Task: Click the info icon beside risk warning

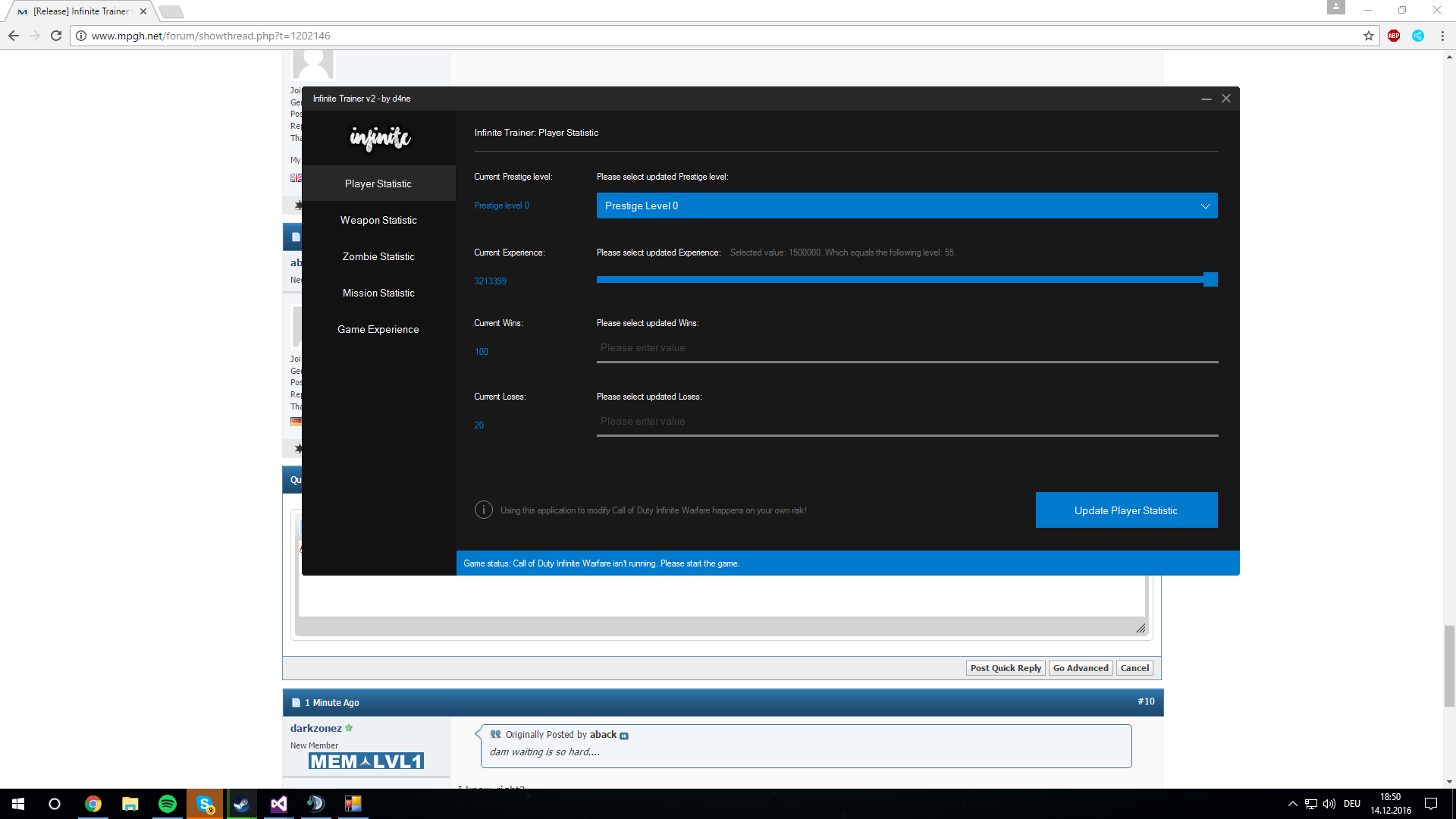Action: tap(484, 510)
